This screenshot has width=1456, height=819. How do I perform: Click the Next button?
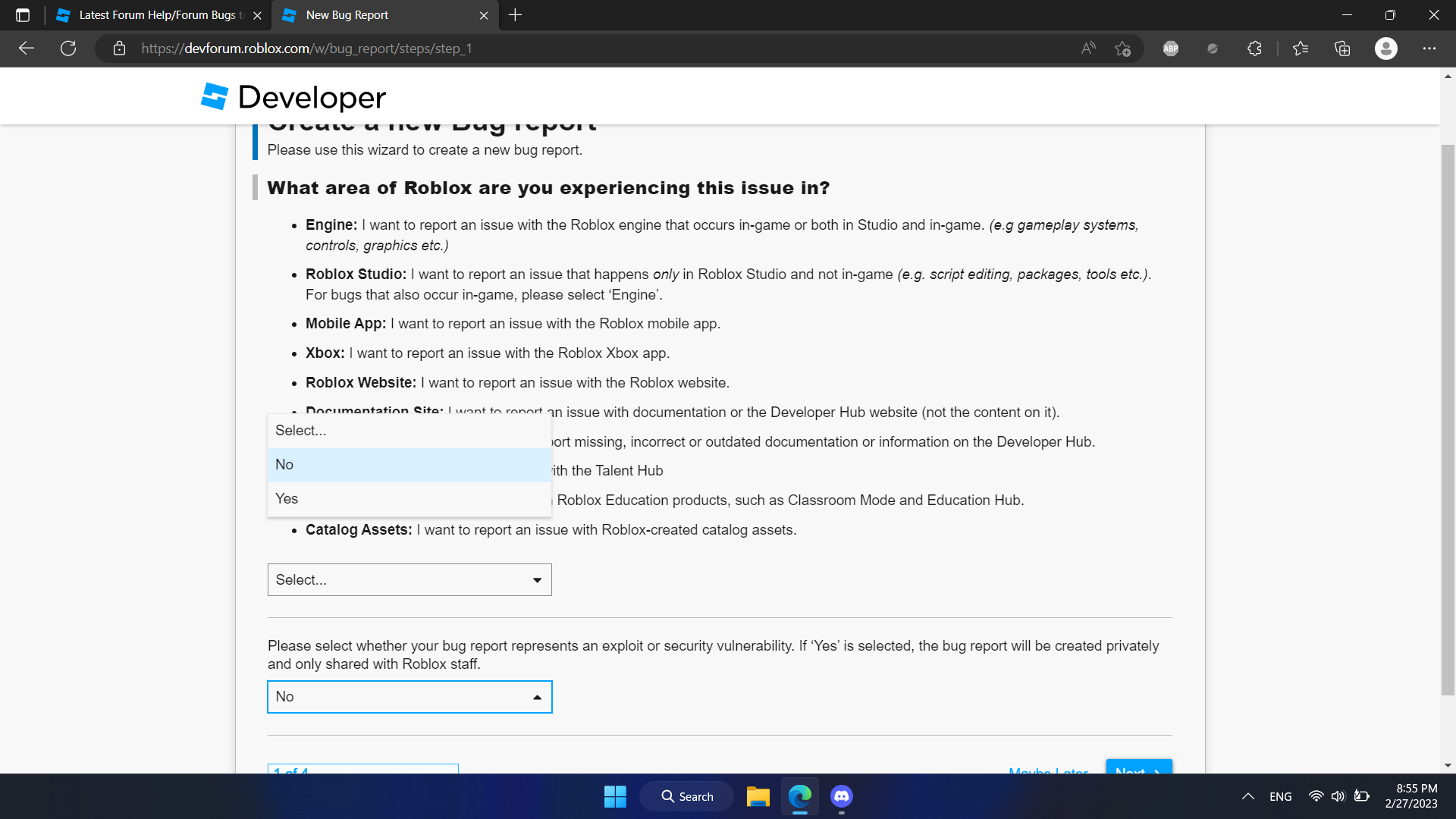[1138, 767]
